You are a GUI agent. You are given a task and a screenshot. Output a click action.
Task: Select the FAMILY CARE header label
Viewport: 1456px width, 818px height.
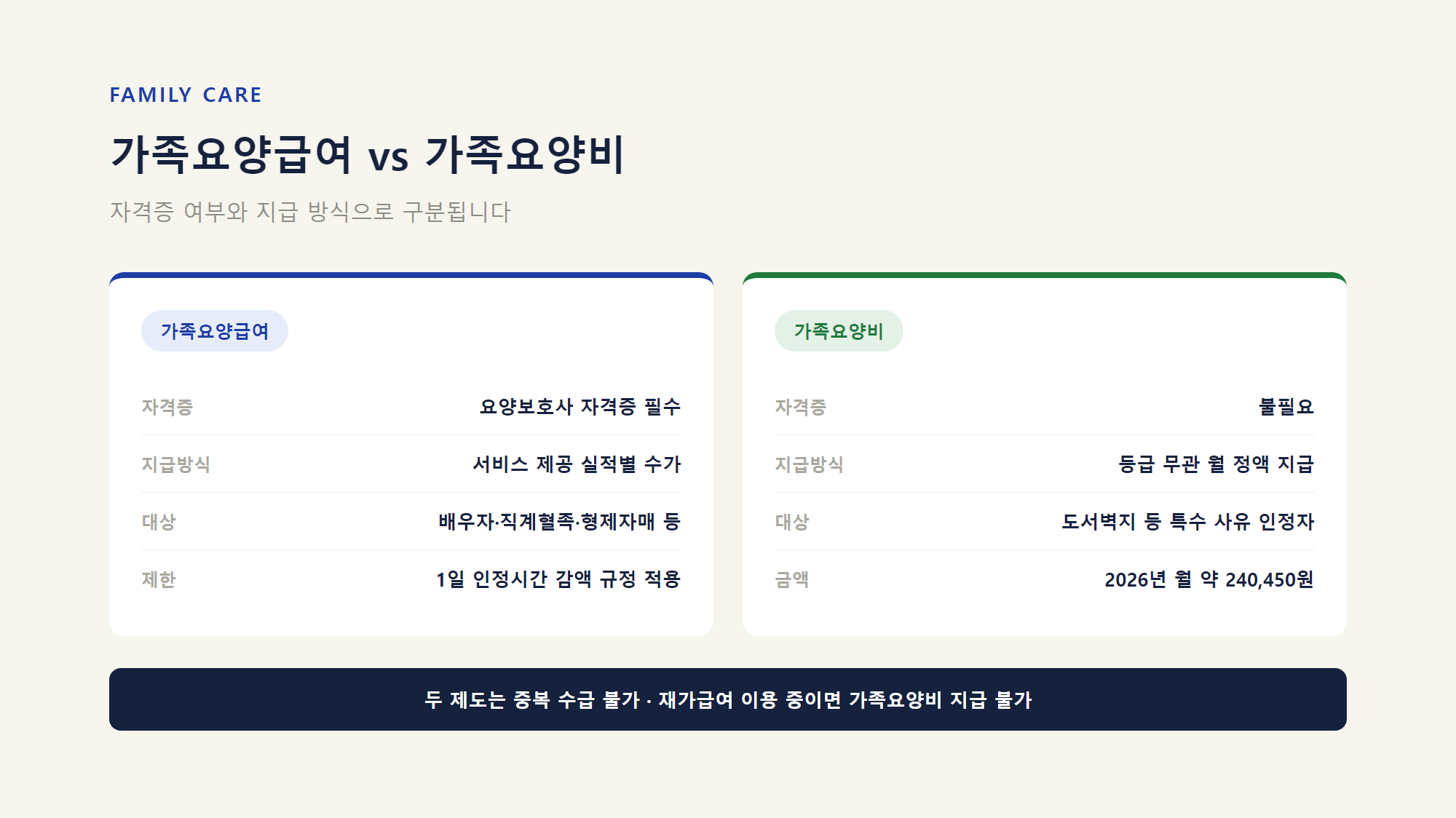click(x=186, y=95)
